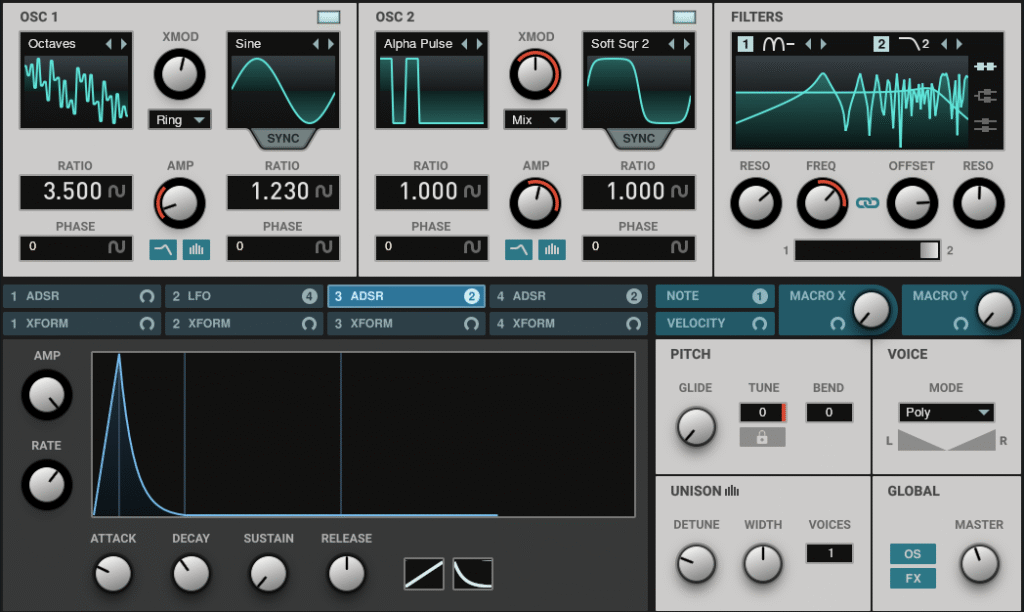Select the serial filter routing icon

985,68
